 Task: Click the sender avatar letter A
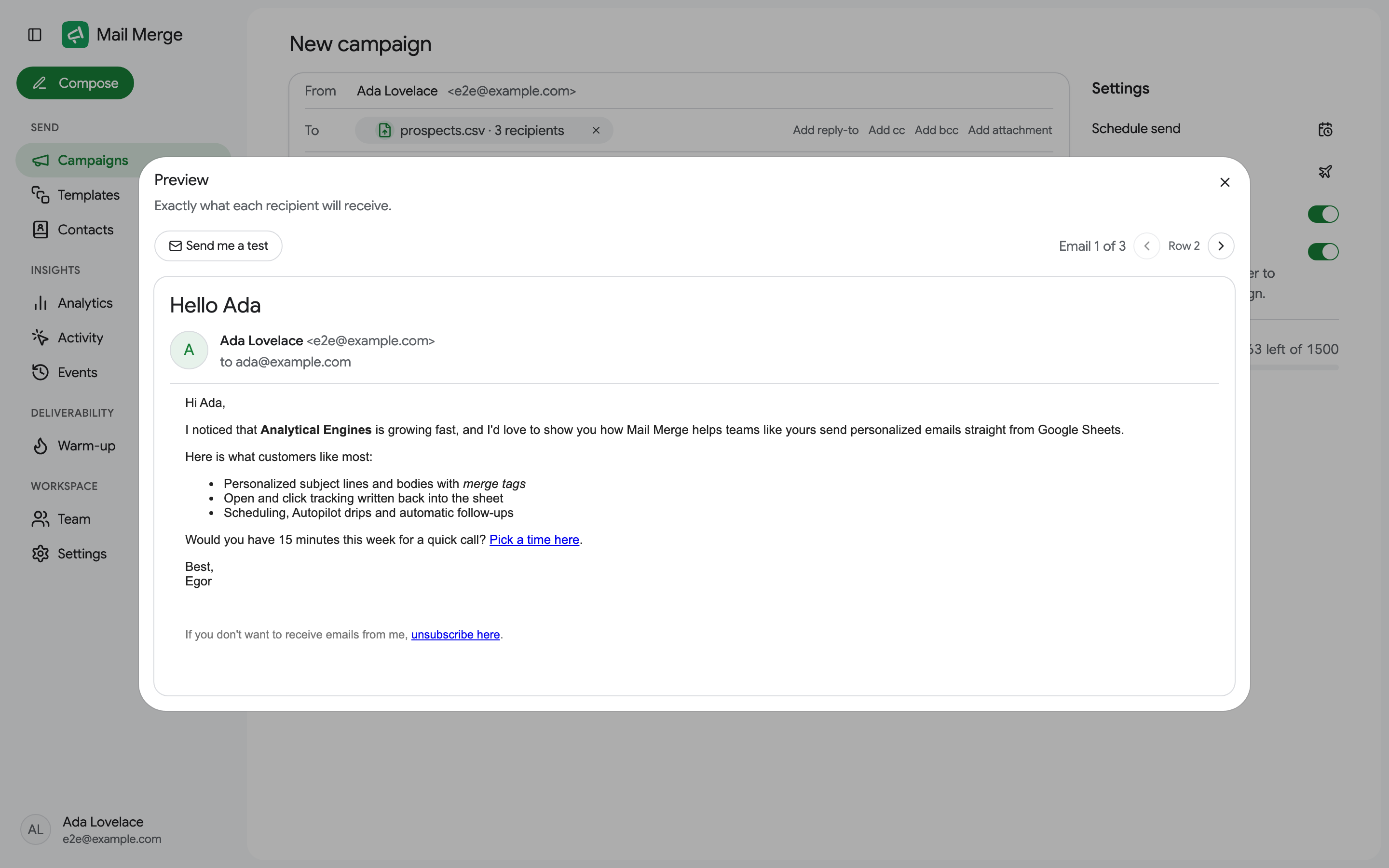(x=189, y=350)
